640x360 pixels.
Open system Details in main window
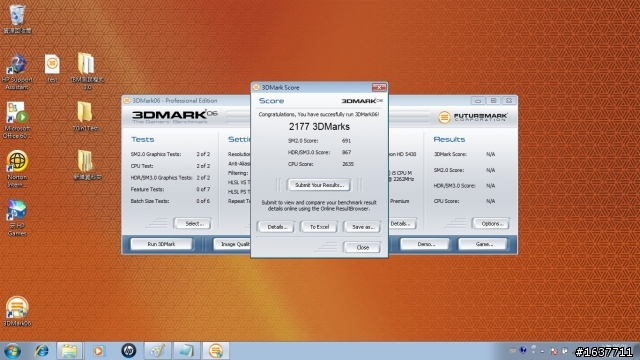402,223
